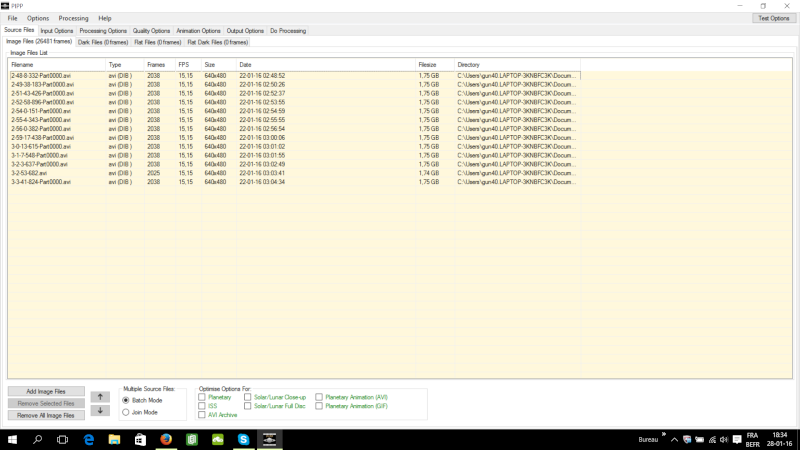Switch to Animation Options tab

tap(198, 31)
